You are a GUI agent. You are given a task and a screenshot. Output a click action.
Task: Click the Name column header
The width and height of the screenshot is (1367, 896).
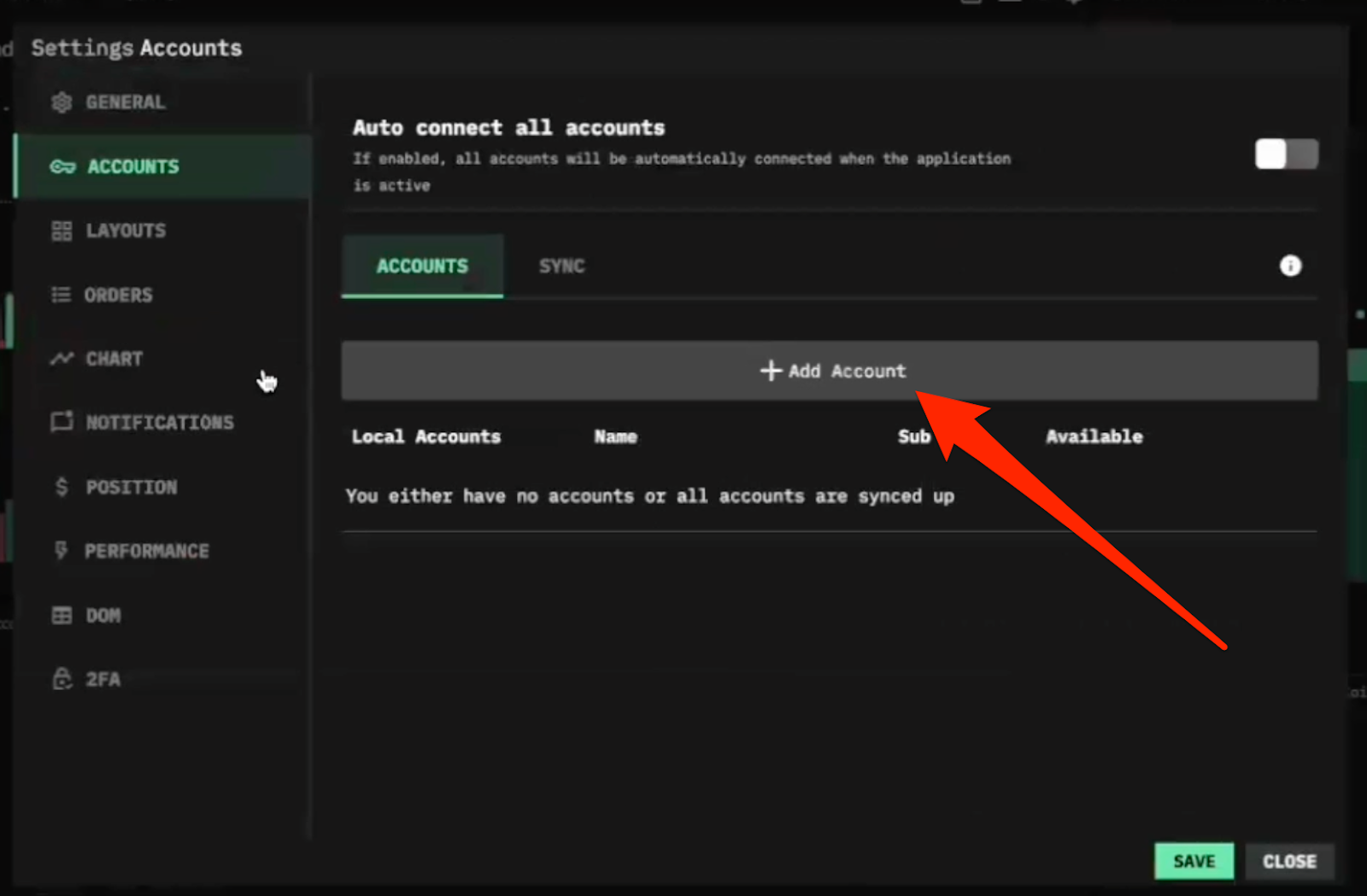616,436
